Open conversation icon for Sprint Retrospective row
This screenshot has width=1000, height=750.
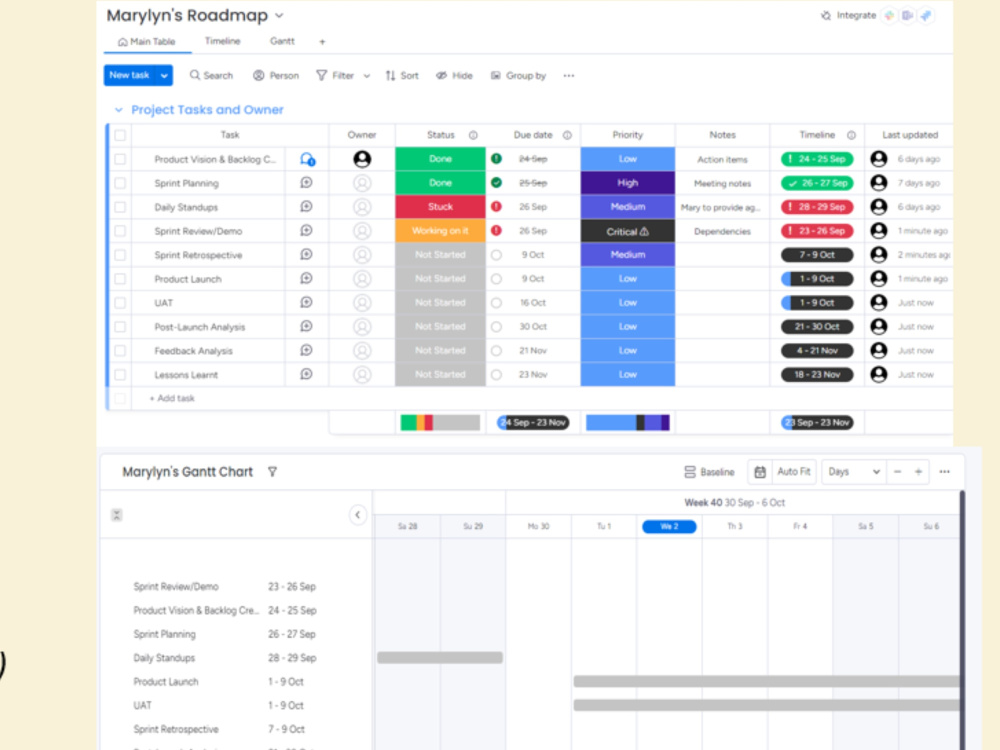(x=306, y=254)
